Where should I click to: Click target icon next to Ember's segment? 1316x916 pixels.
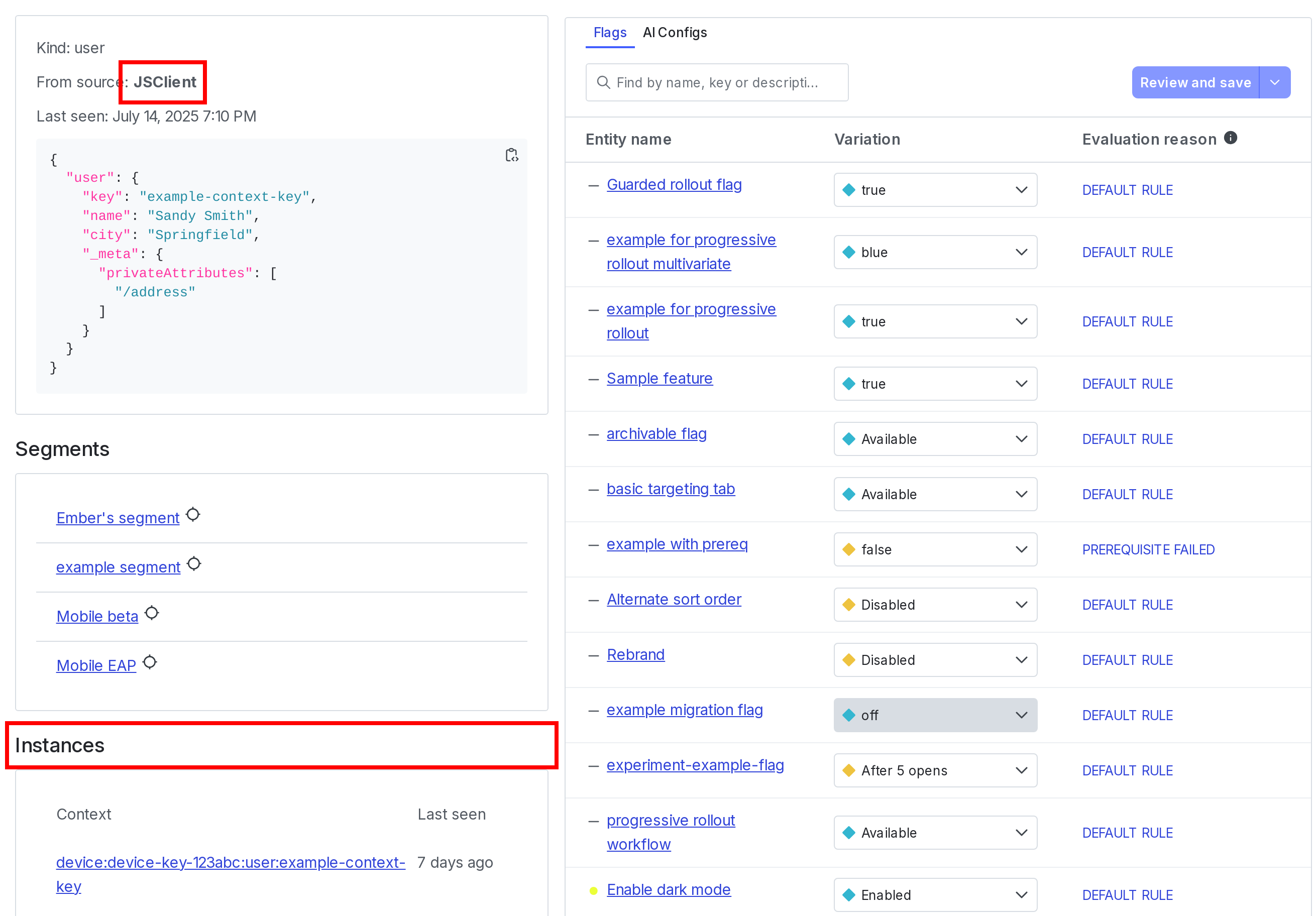194,515
